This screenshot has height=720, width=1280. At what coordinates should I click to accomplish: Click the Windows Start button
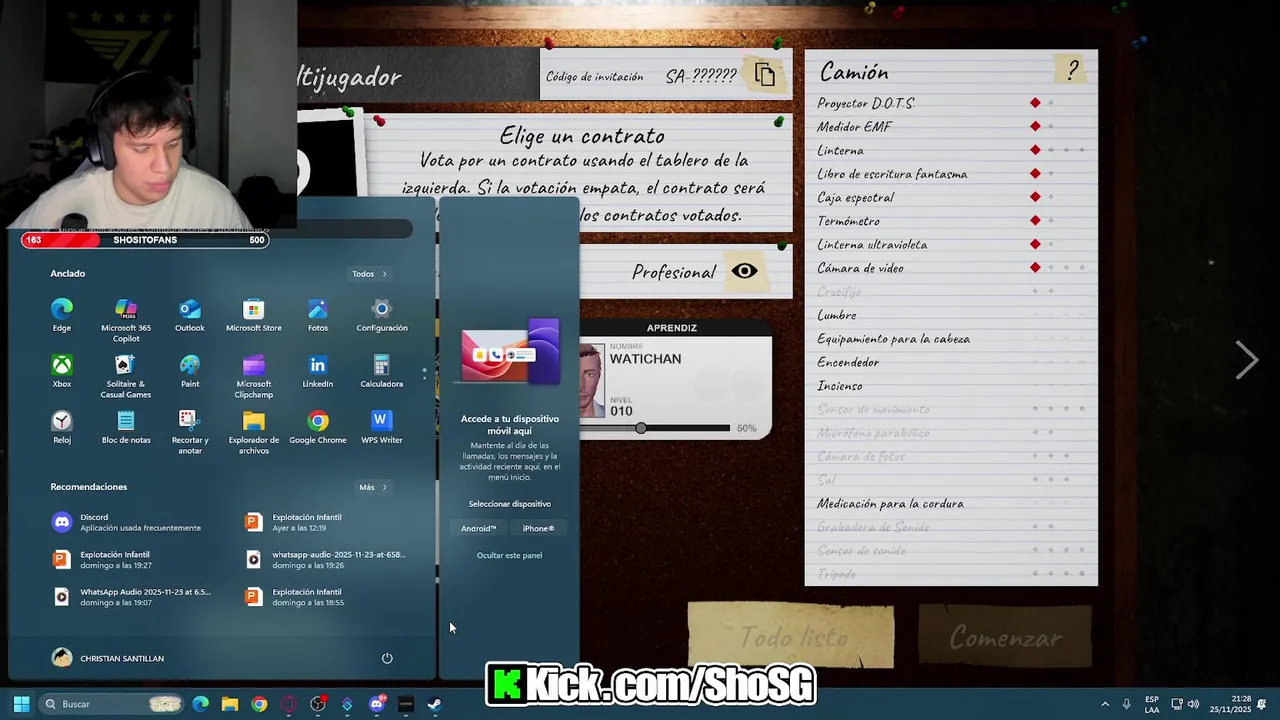point(21,704)
